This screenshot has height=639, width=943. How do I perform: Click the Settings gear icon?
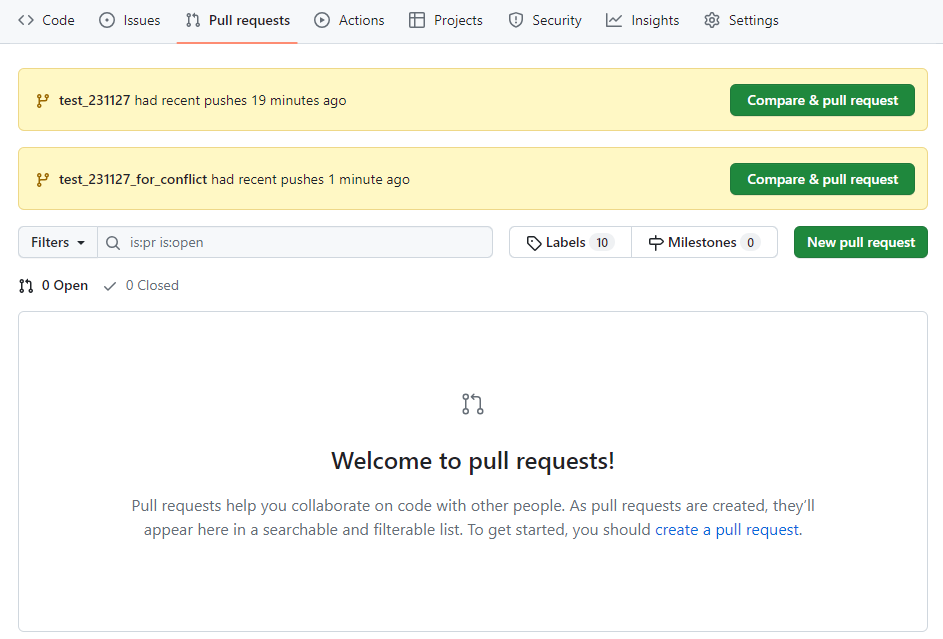(x=712, y=20)
